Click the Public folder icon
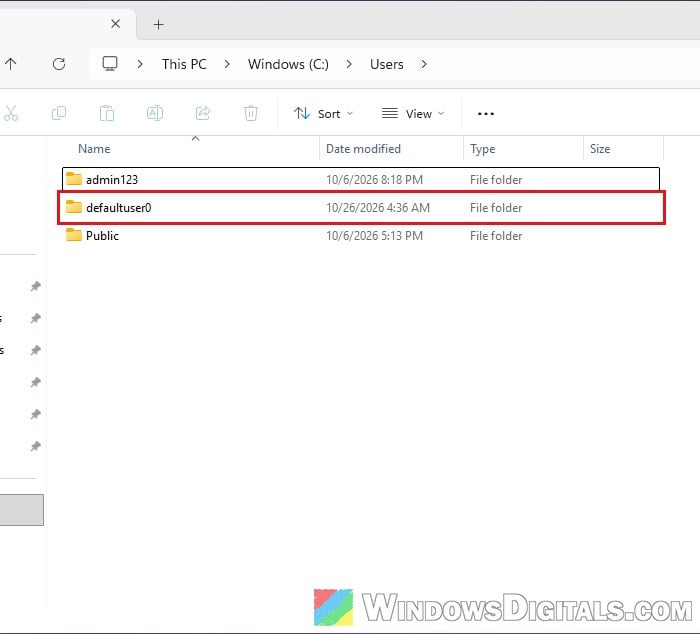 [74, 235]
